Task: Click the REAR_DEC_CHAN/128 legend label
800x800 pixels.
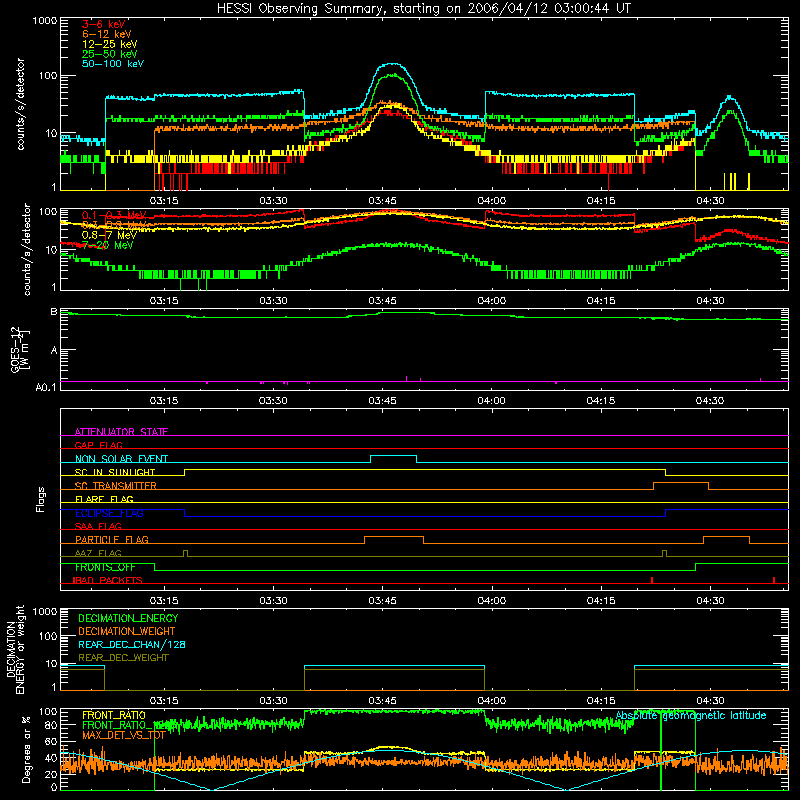Action: pyautogui.click(x=132, y=645)
